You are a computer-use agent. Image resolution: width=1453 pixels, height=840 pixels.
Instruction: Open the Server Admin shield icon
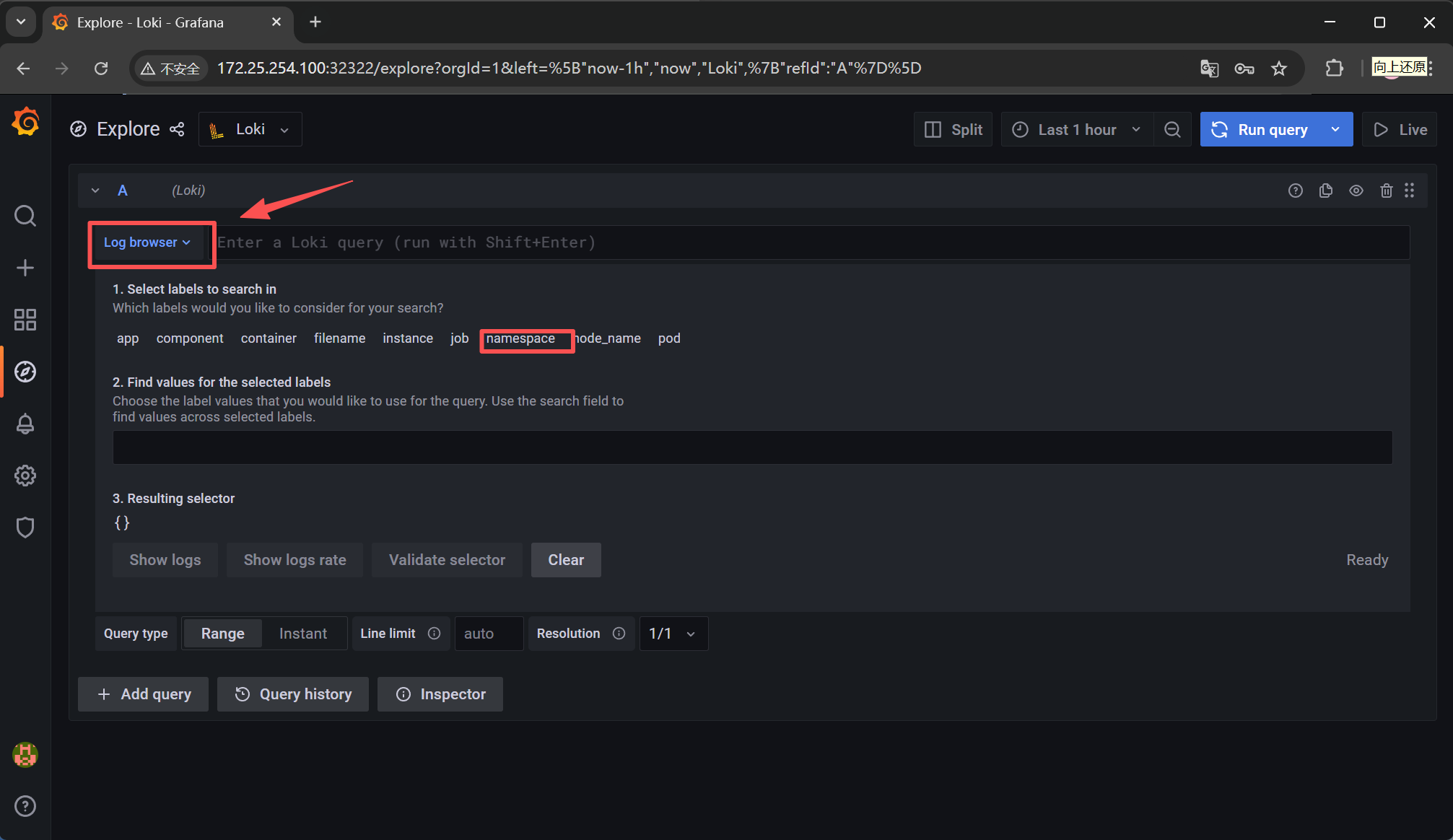(25, 528)
